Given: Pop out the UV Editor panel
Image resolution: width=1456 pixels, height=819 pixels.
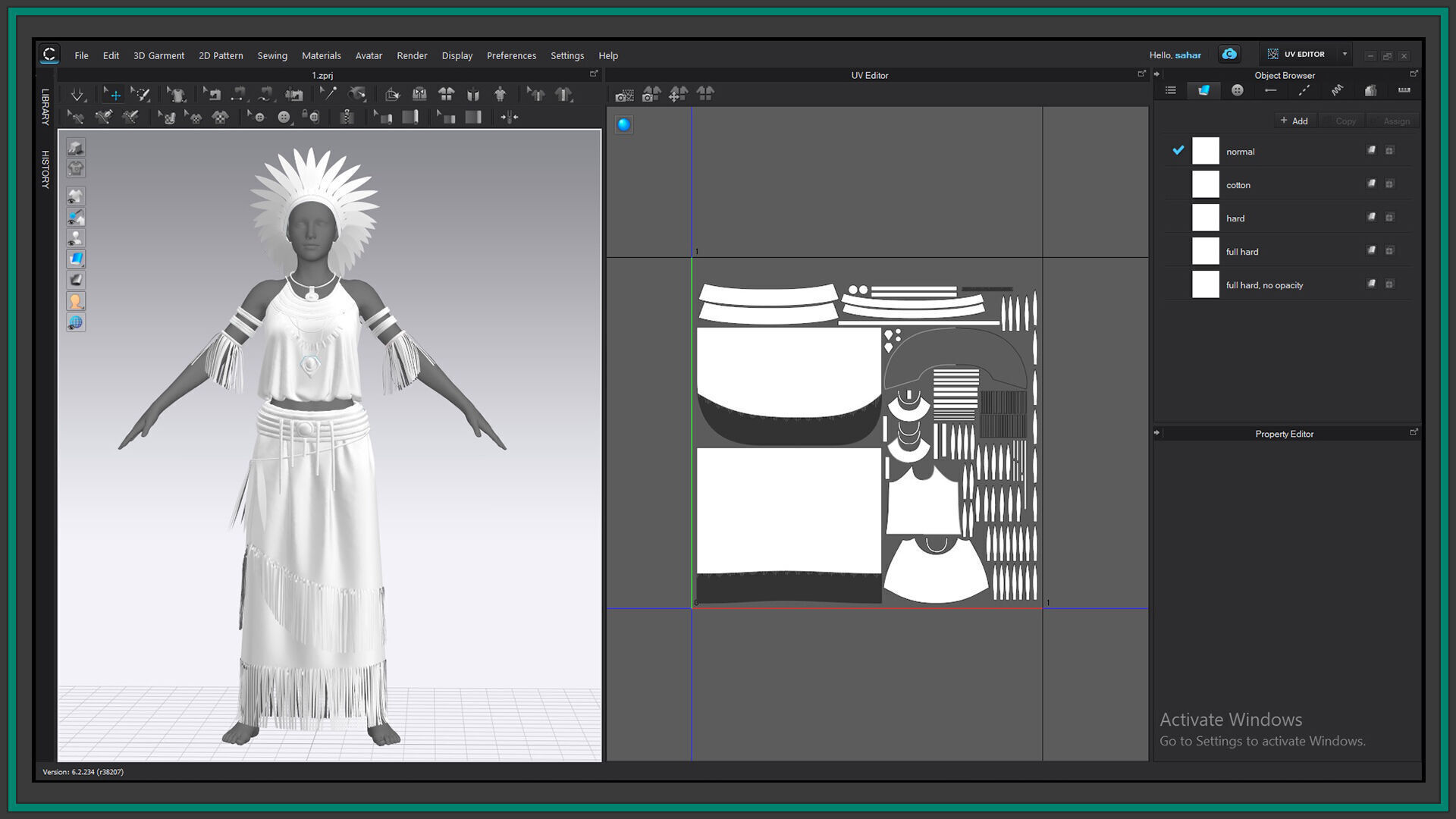Looking at the screenshot, I should point(1141,74).
